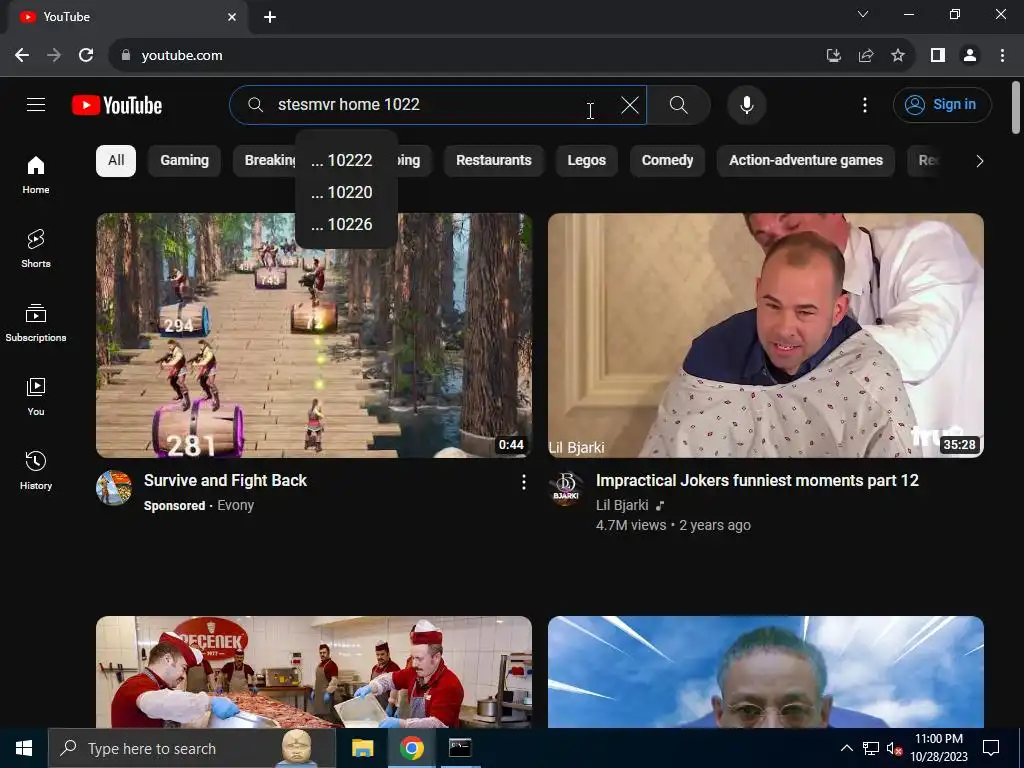Screen dimensions: 1024x768
Task: Install YouTube app from address bar icon
Action: (x=834, y=56)
